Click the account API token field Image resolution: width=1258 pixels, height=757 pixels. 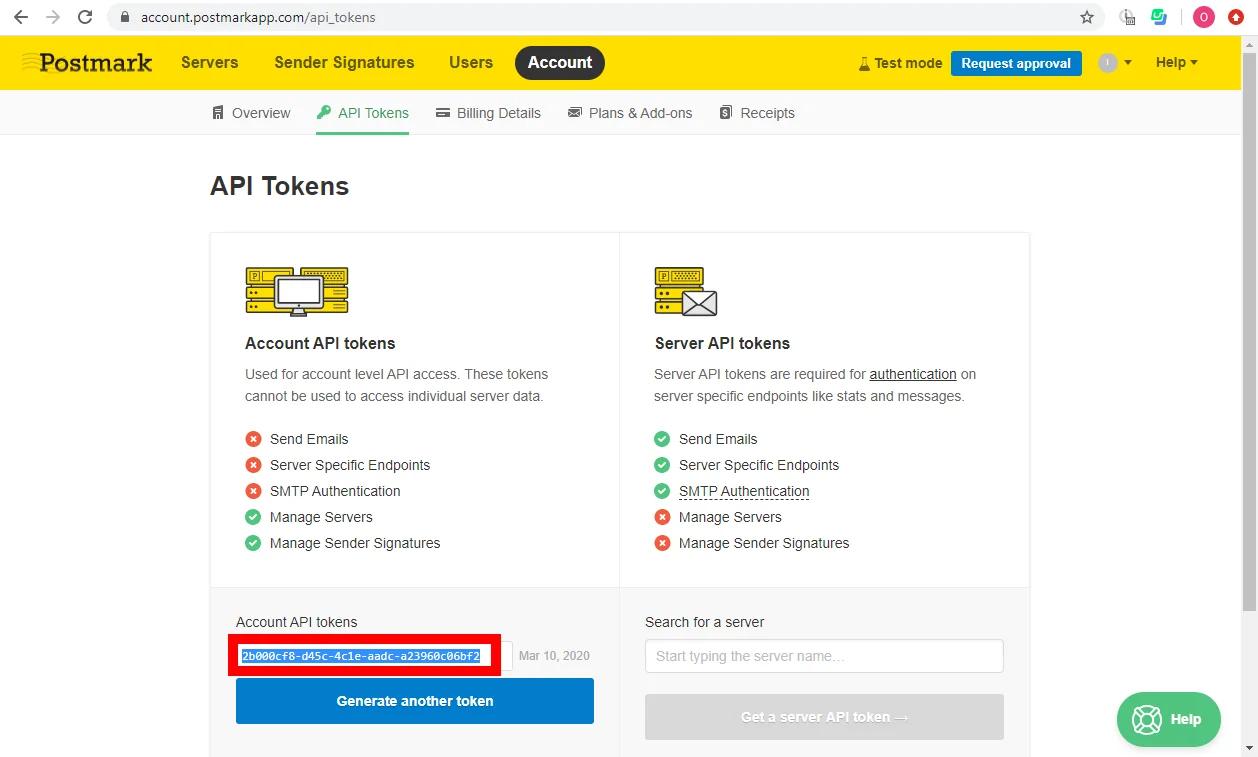point(374,656)
